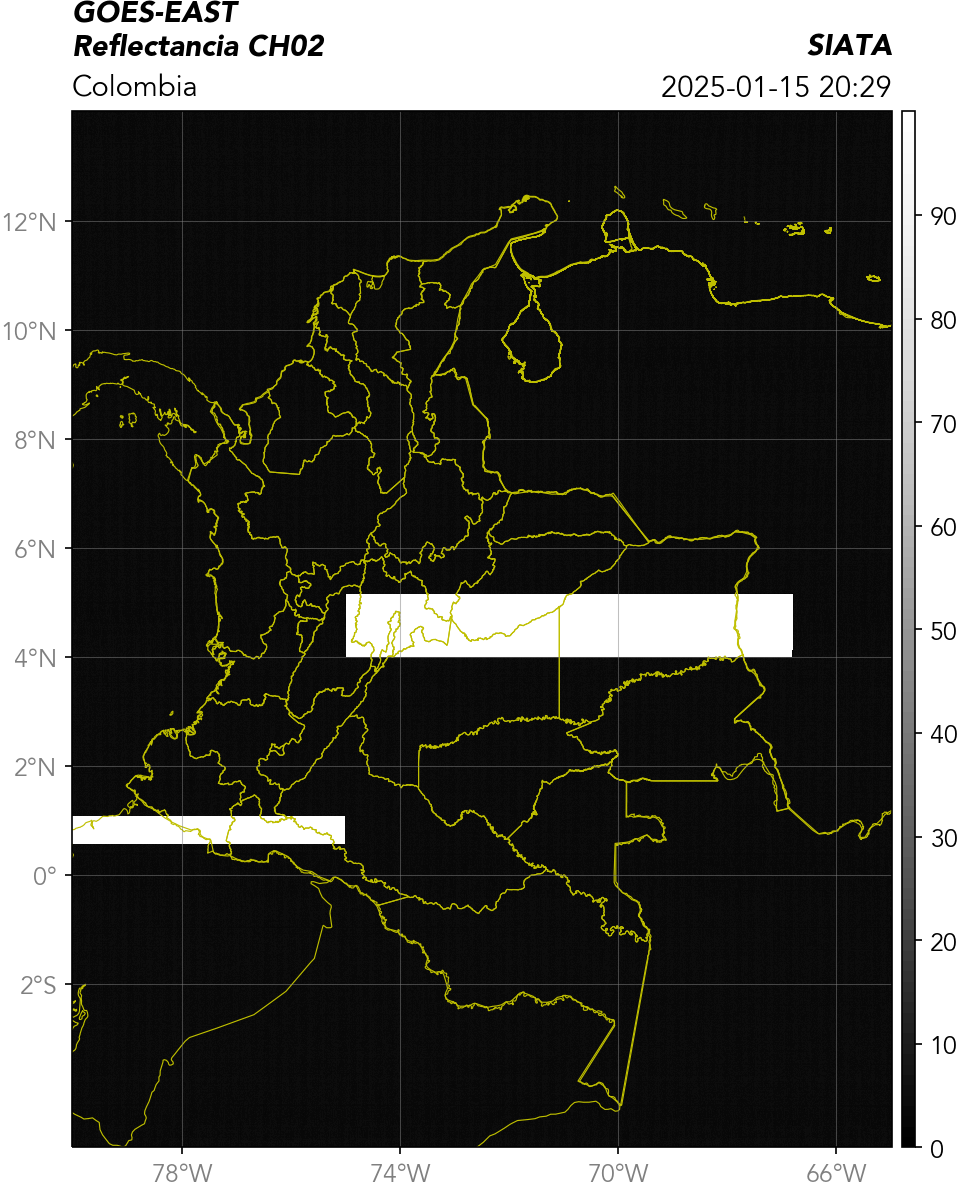
Task: Click the Reflectancia CH02 subtitle
Action: click(199, 46)
